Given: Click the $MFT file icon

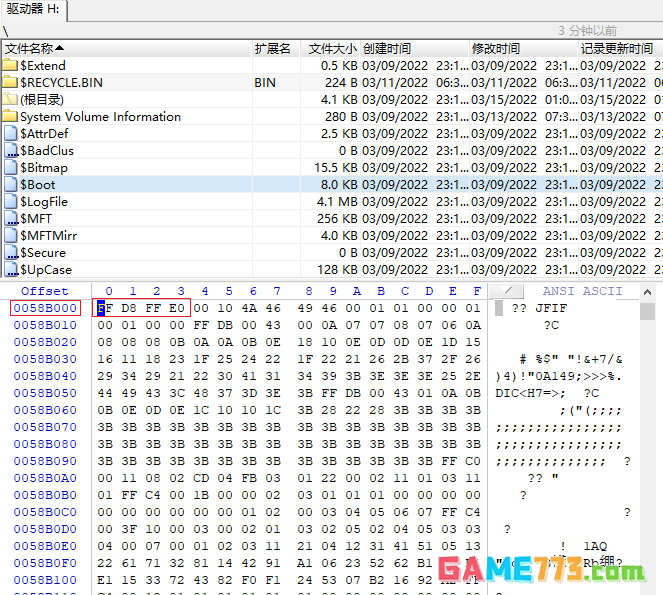Looking at the screenshot, I should [11, 219].
